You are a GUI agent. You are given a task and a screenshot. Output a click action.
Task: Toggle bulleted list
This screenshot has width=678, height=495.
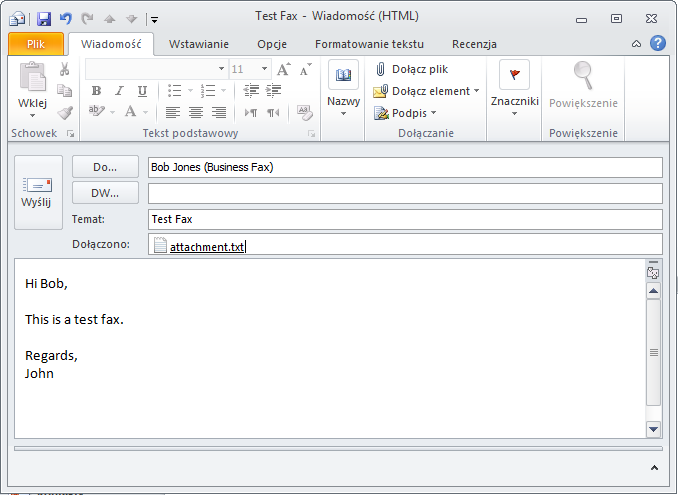[174, 91]
